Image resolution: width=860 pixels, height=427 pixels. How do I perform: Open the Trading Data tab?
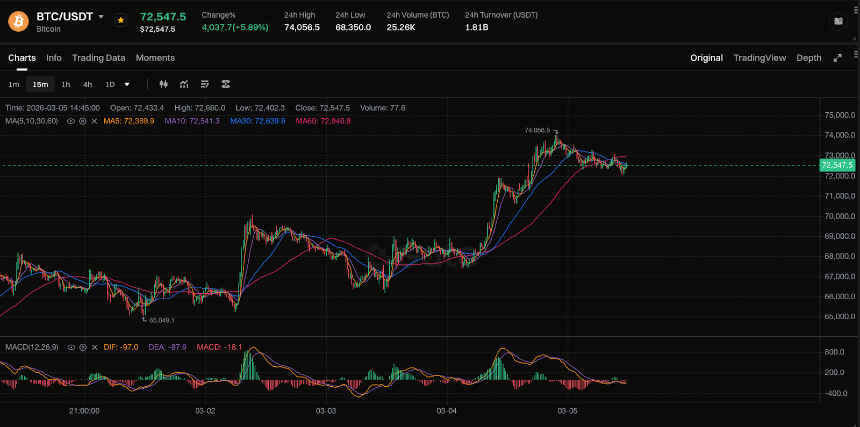pos(99,58)
